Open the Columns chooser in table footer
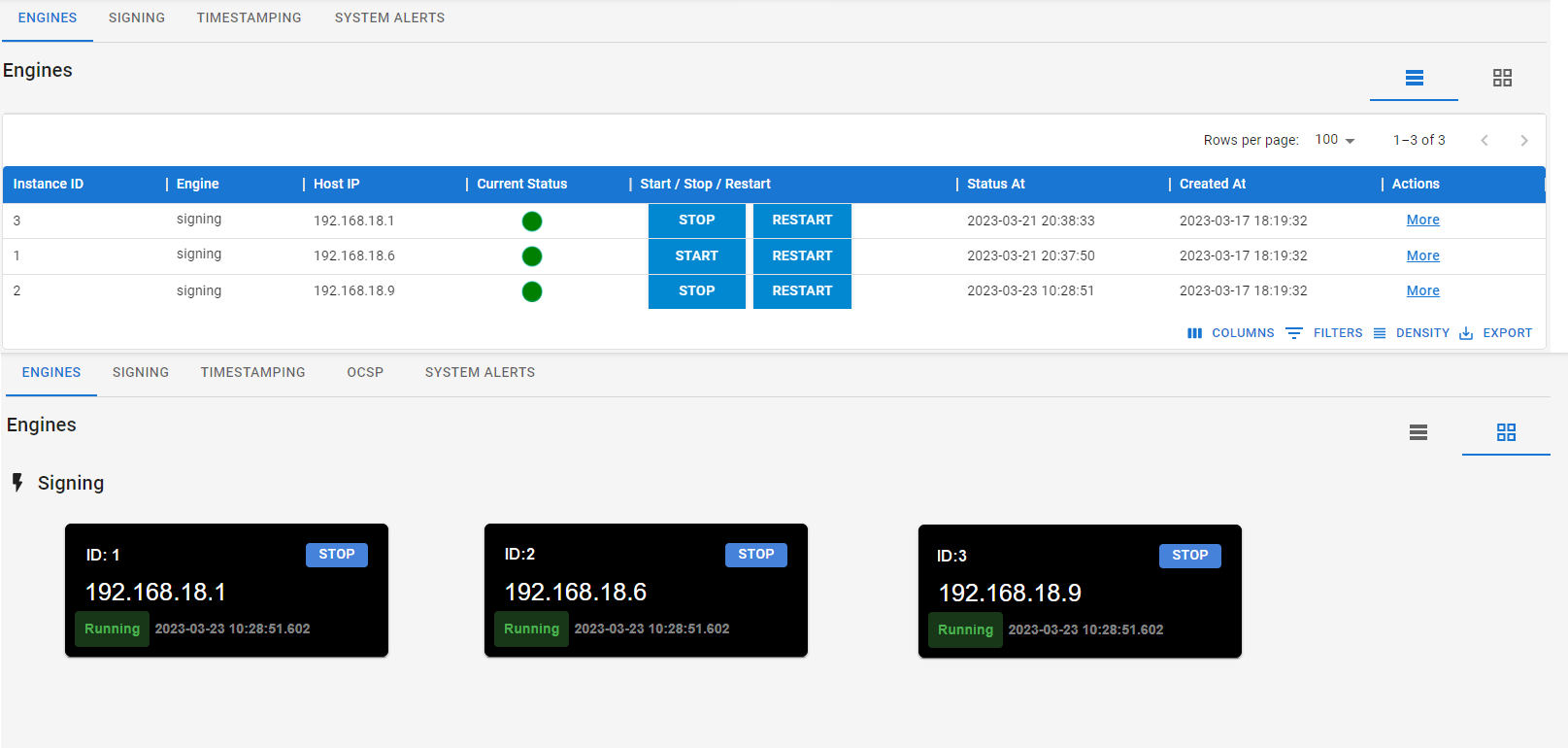 pos(1230,333)
